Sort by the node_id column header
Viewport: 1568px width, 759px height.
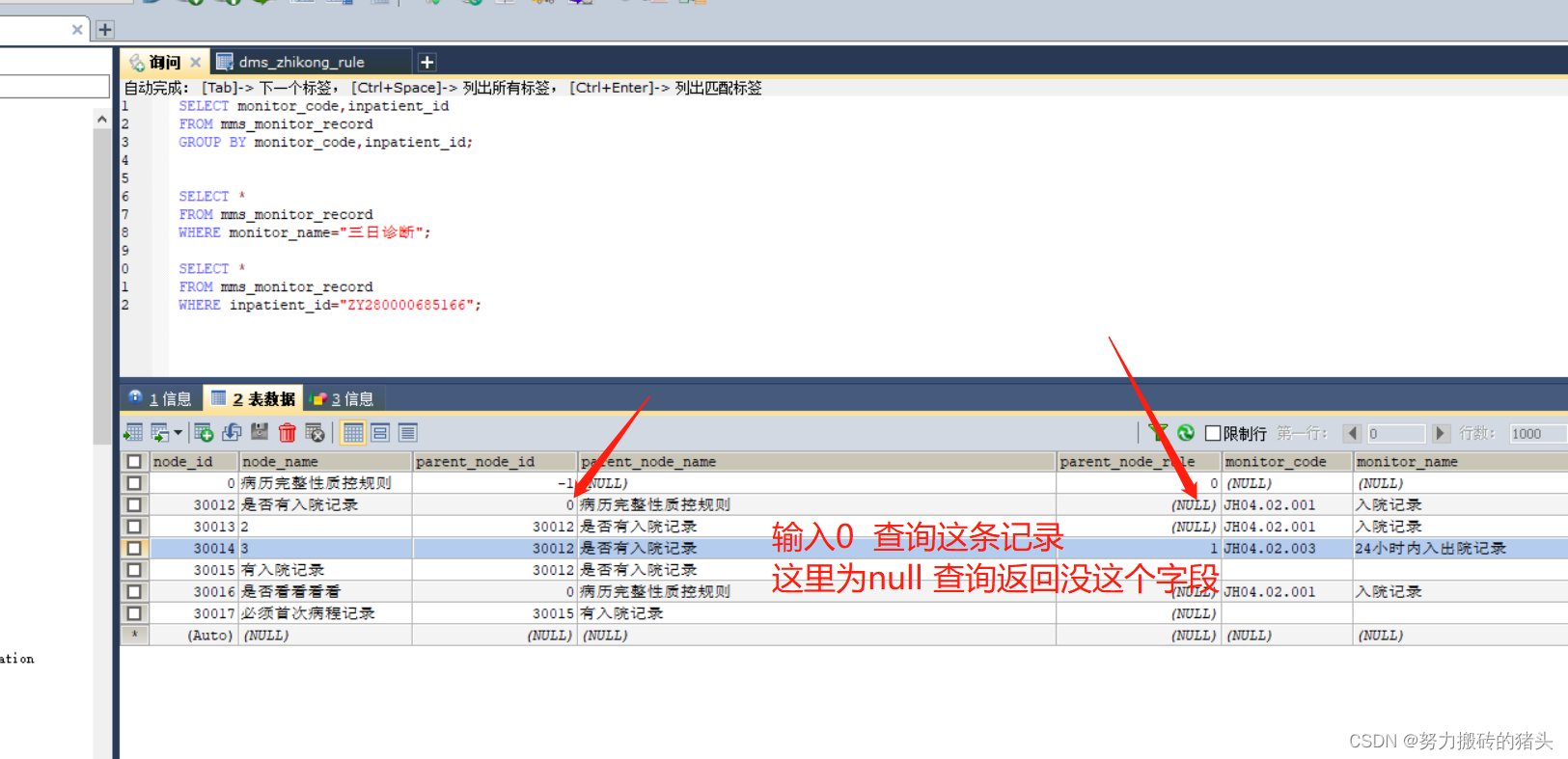[x=194, y=462]
